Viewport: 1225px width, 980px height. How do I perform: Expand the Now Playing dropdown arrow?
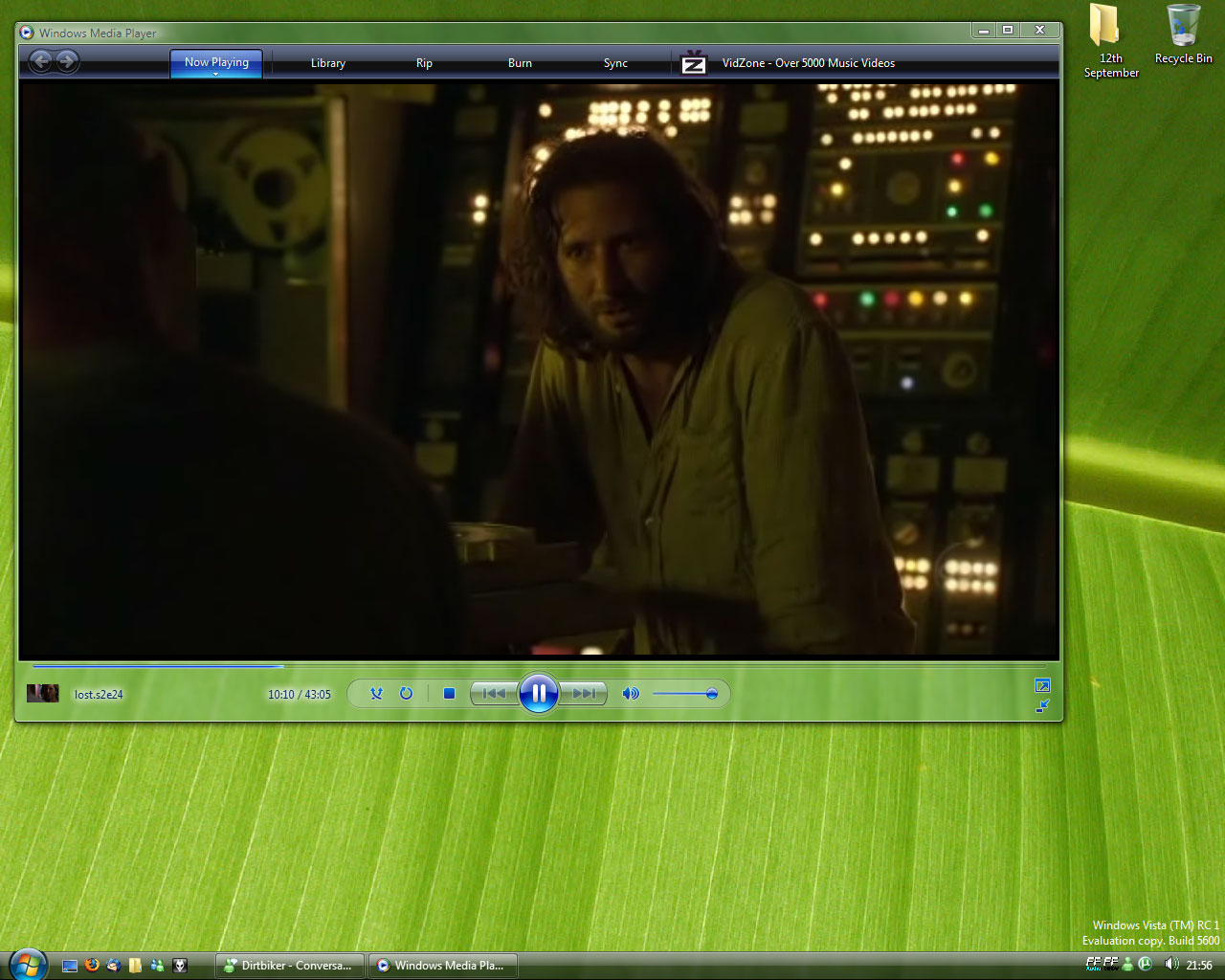click(x=216, y=75)
